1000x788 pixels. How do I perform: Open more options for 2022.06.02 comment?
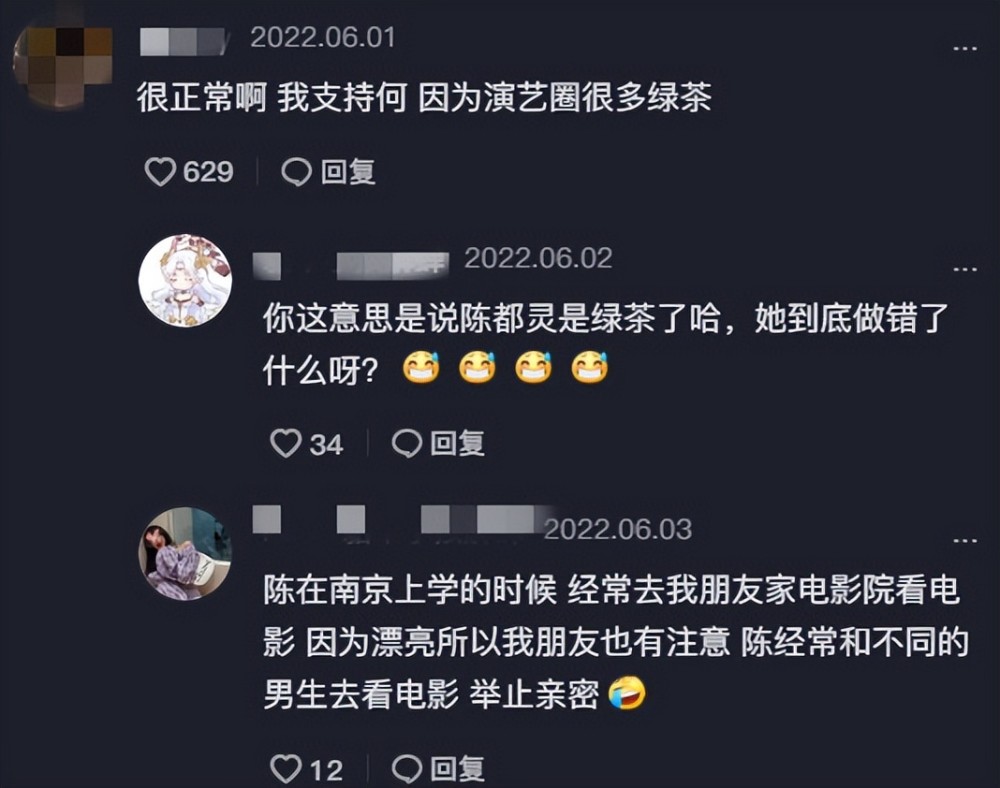(964, 269)
